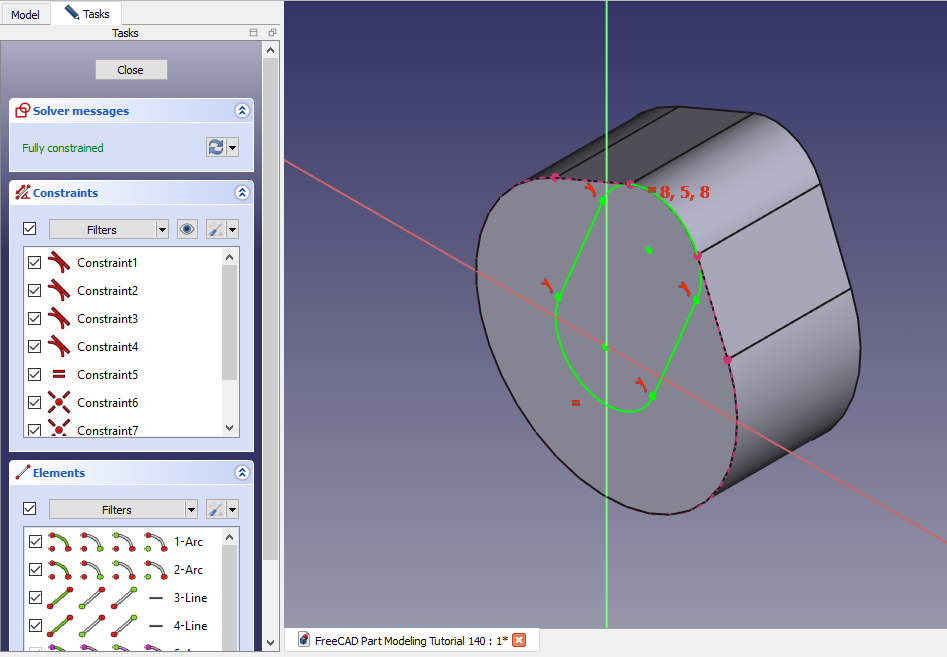Toggle the Constraints filter master checkbox
This screenshot has height=657, width=947.
[29, 229]
